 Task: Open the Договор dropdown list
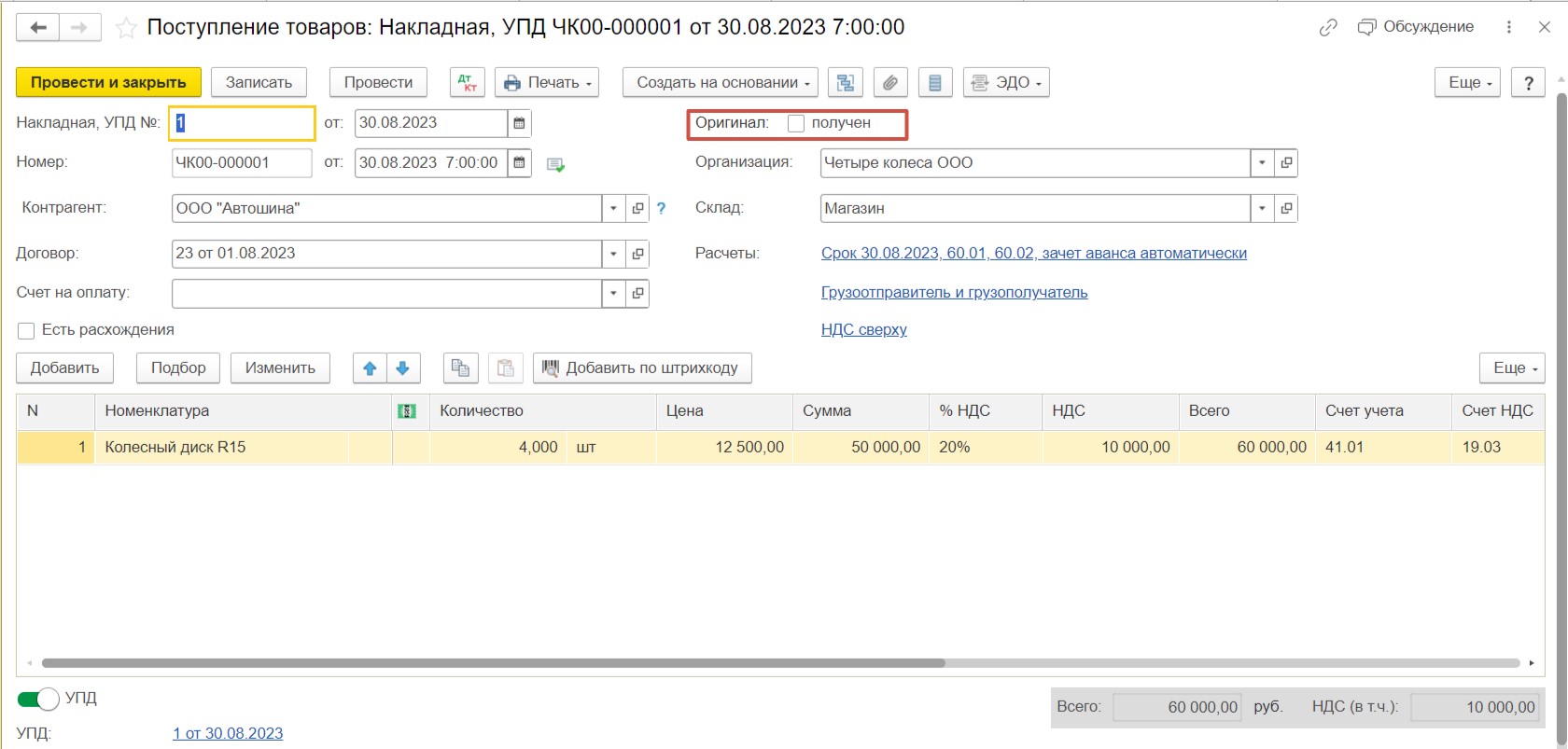613,254
